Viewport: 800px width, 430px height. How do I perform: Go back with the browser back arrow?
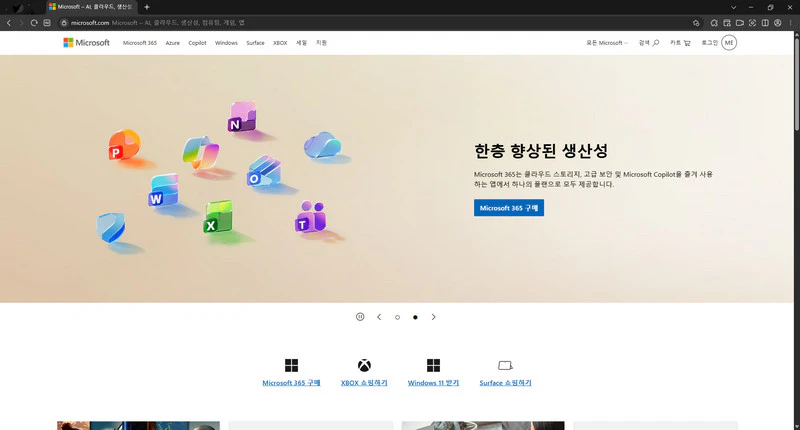[x=9, y=22]
